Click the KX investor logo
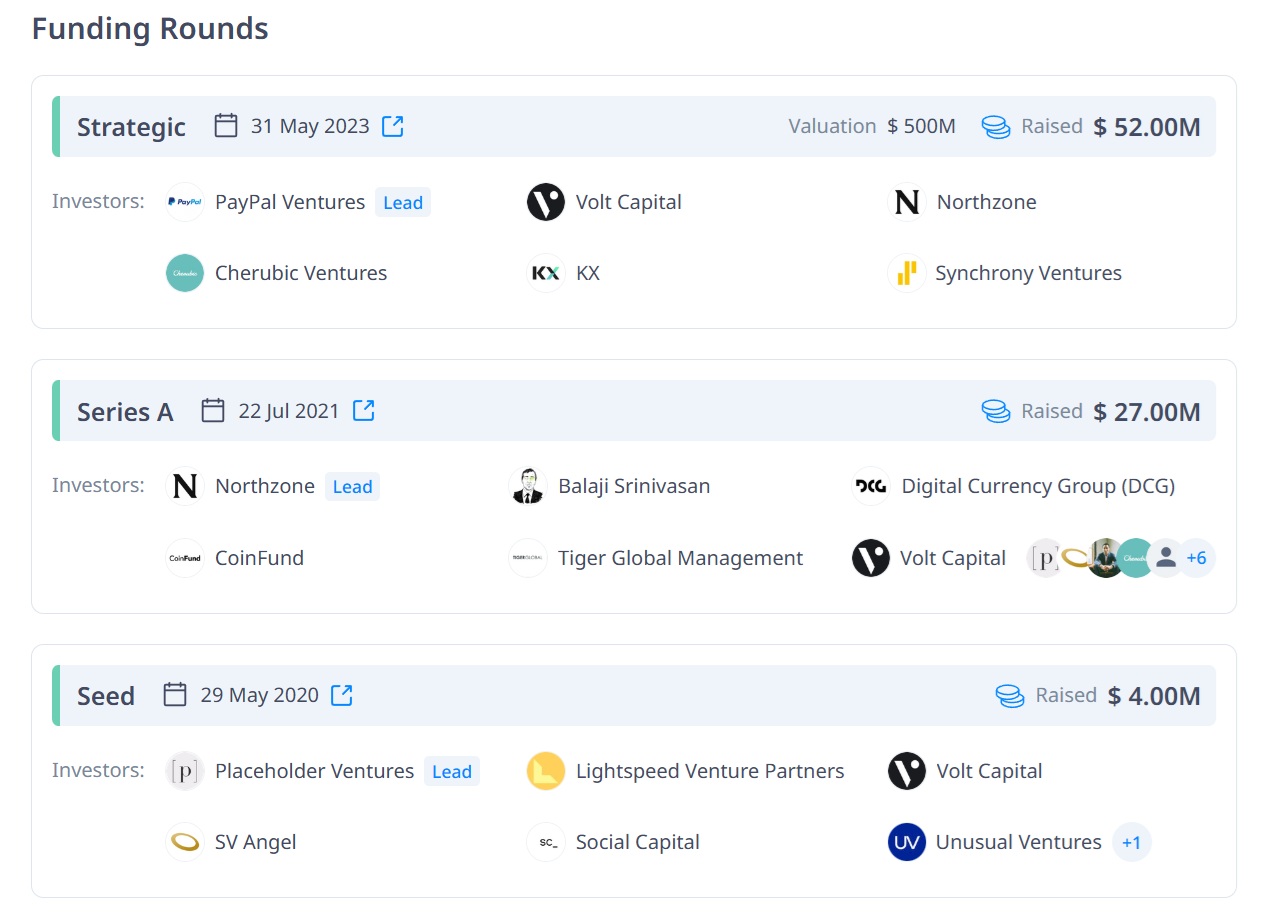This screenshot has width=1267, height=919. (546, 273)
